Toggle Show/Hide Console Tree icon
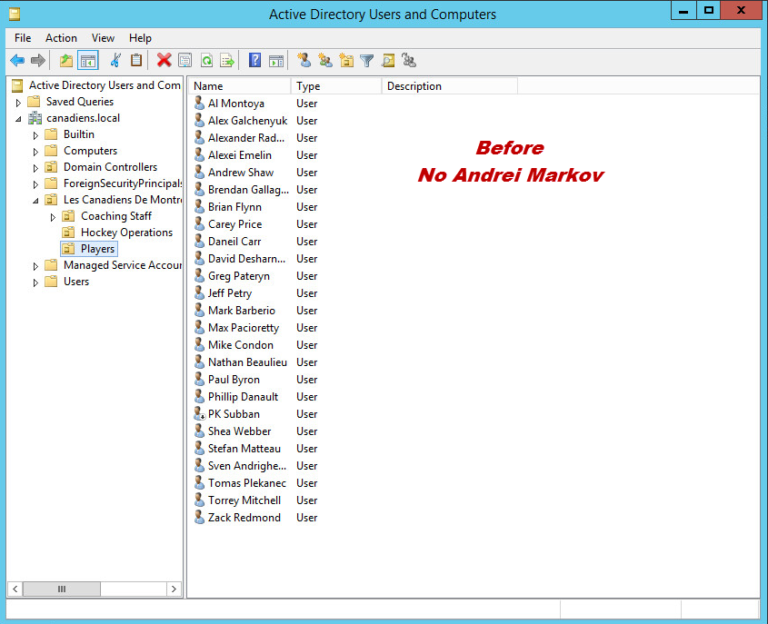The width and height of the screenshot is (768, 624). (88, 61)
